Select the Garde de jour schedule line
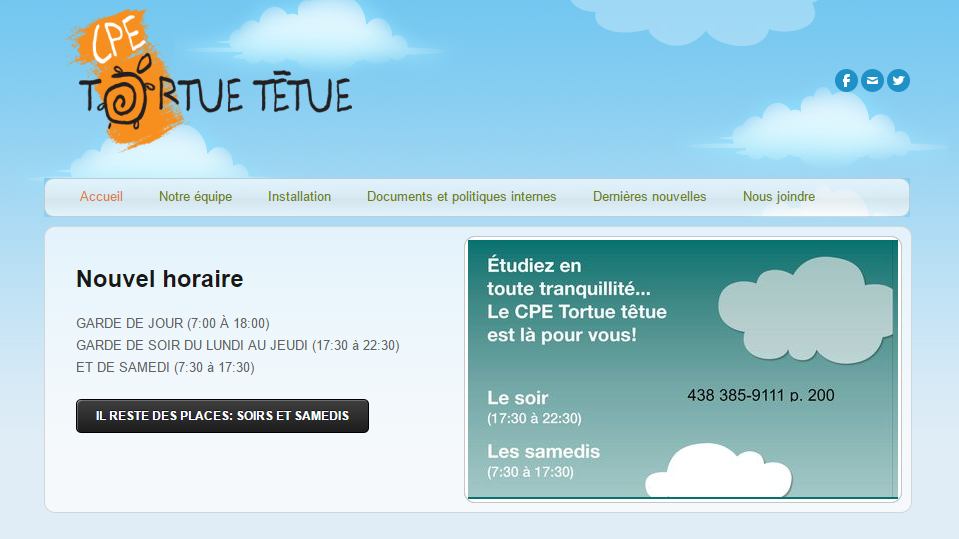The height and width of the screenshot is (539, 959). (x=172, y=323)
